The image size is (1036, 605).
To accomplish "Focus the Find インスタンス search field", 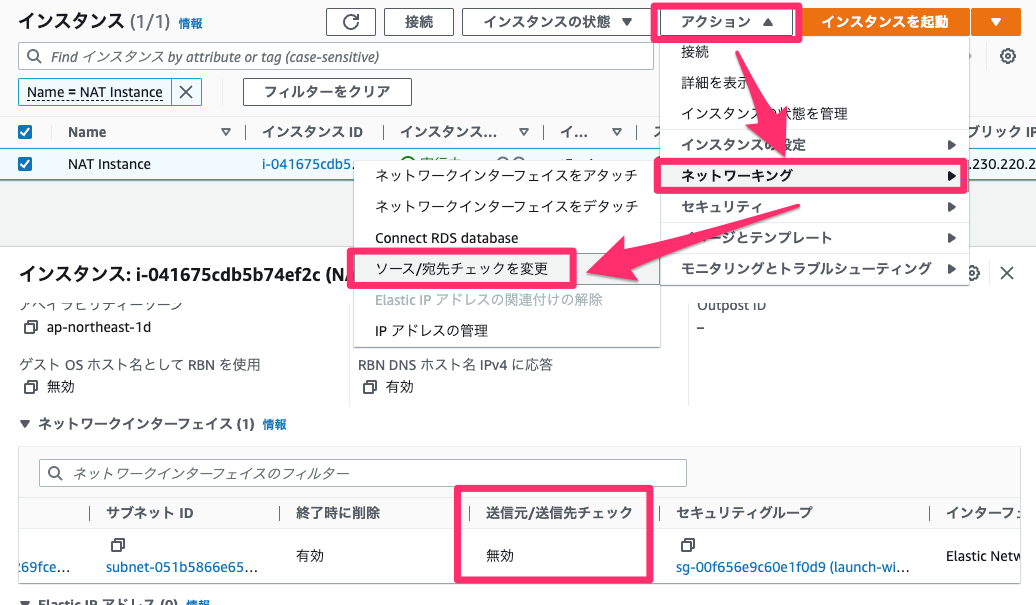I will [x=336, y=57].
